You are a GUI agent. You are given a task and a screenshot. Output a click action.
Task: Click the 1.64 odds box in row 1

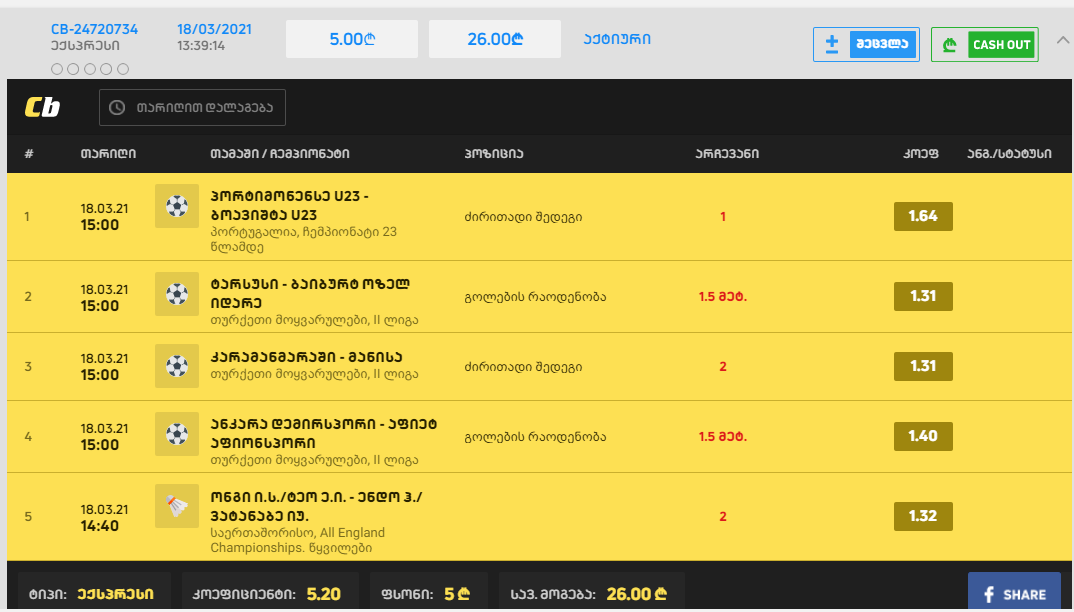[x=922, y=216]
